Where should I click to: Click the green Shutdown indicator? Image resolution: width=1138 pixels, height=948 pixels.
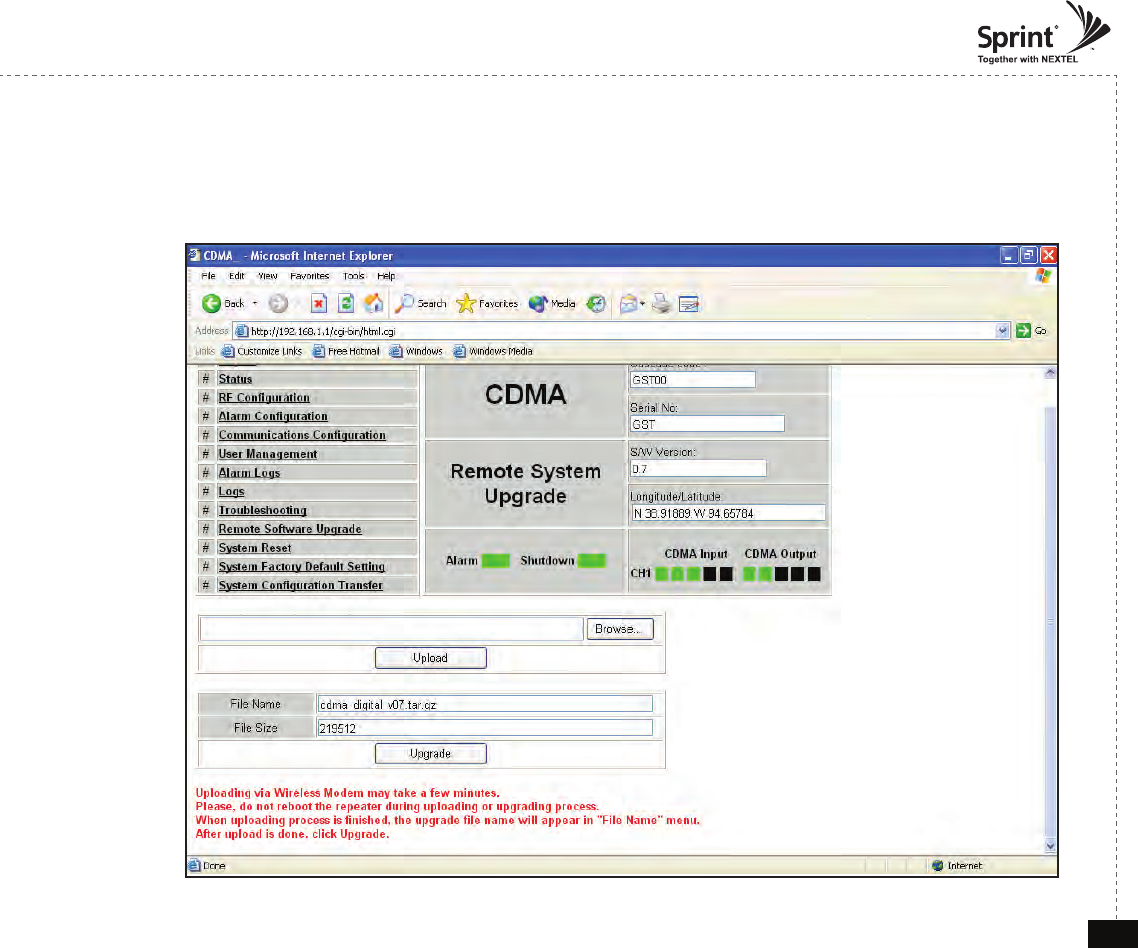pos(591,560)
